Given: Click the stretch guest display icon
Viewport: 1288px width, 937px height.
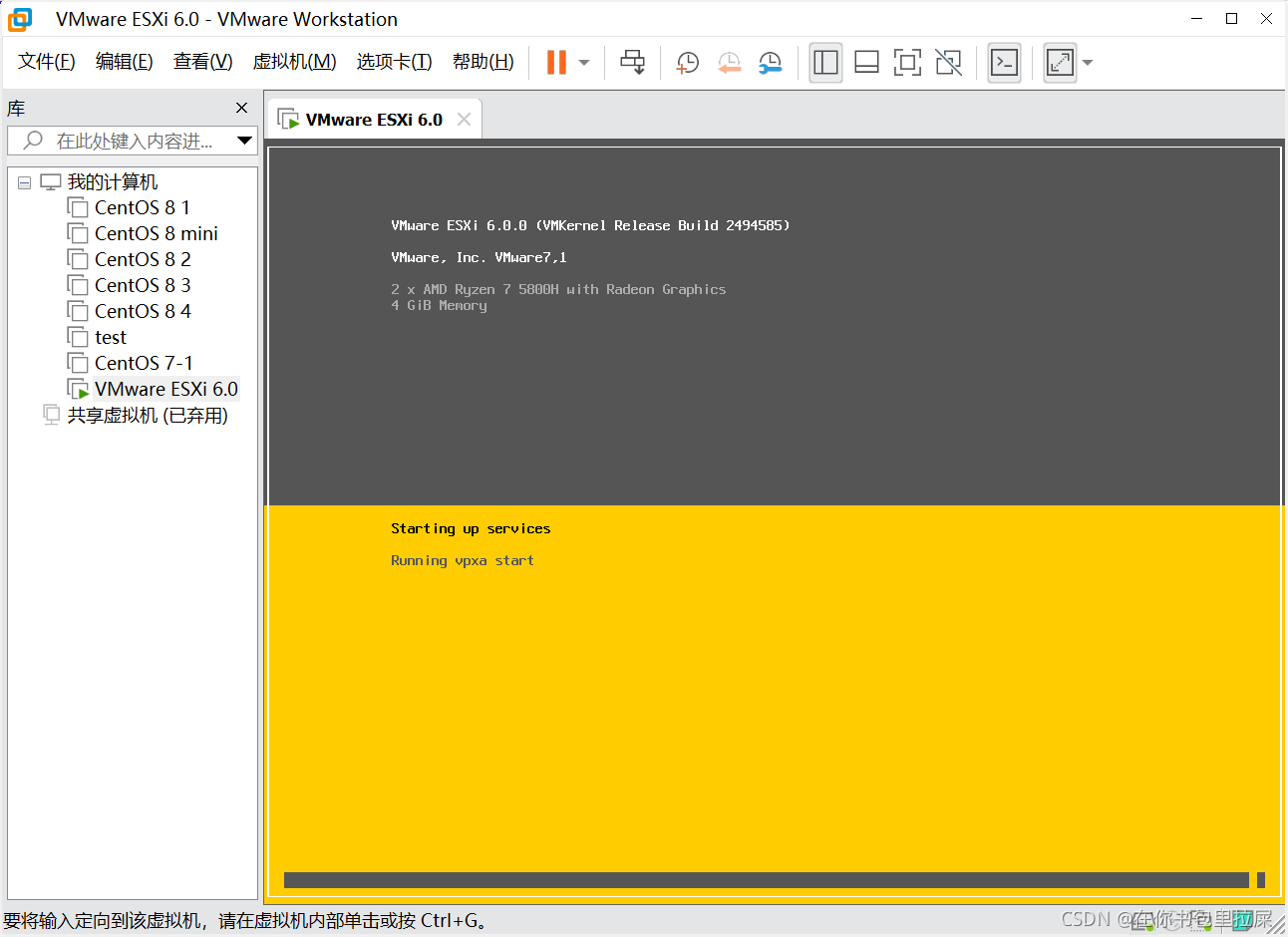Looking at the screenshot, I should tap(1060, 63).
